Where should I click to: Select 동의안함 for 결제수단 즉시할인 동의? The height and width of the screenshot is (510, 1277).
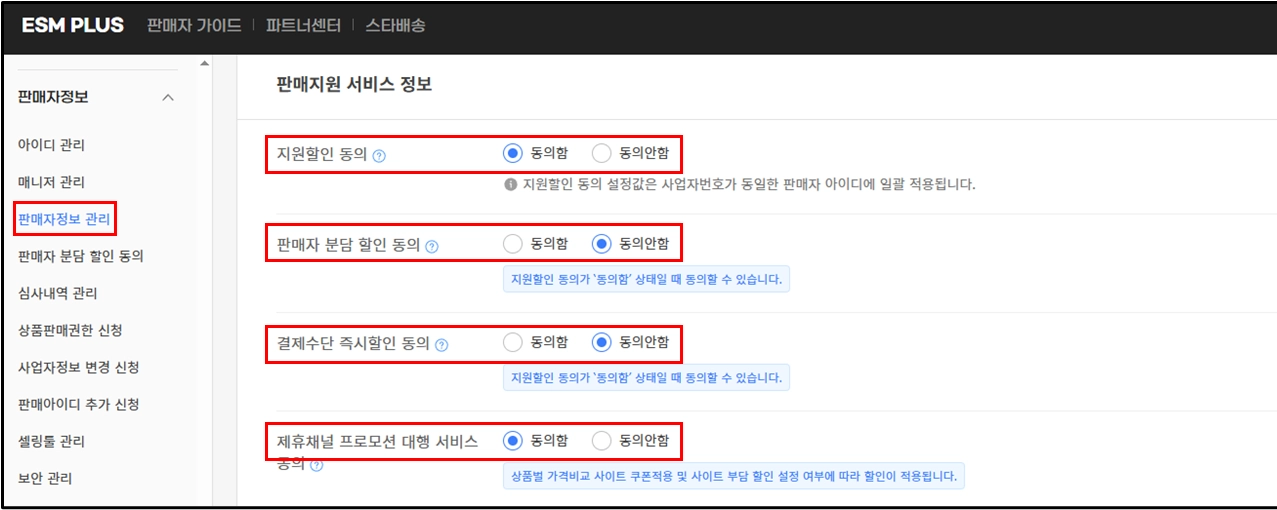[x=601, y=342]
